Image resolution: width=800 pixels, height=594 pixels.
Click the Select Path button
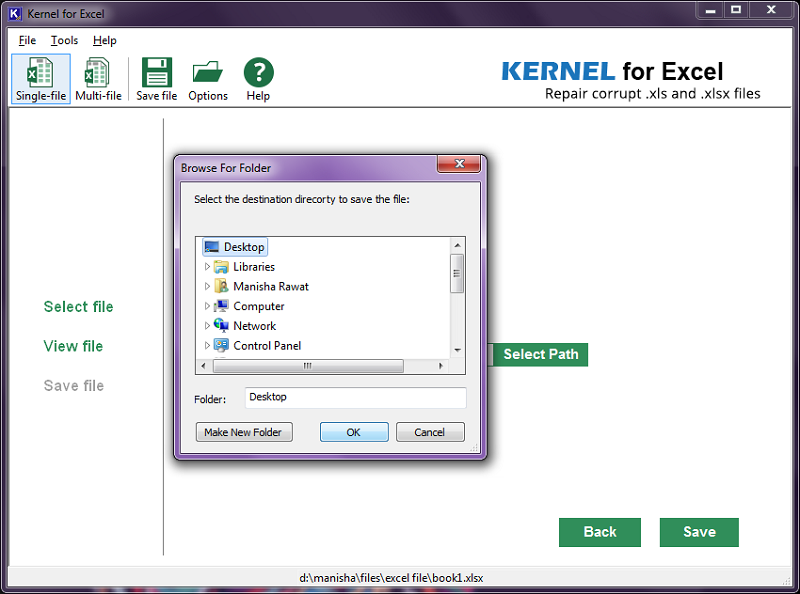pos(540,354)
